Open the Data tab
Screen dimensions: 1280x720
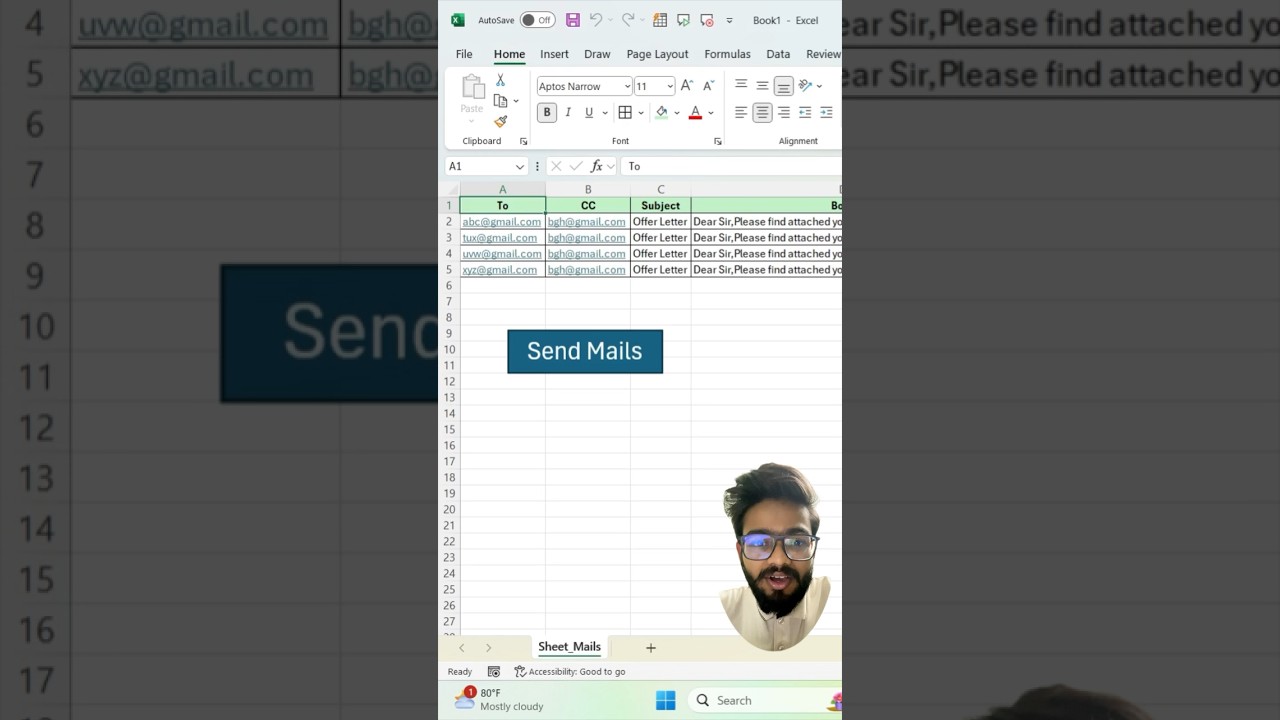coord(778,54)
